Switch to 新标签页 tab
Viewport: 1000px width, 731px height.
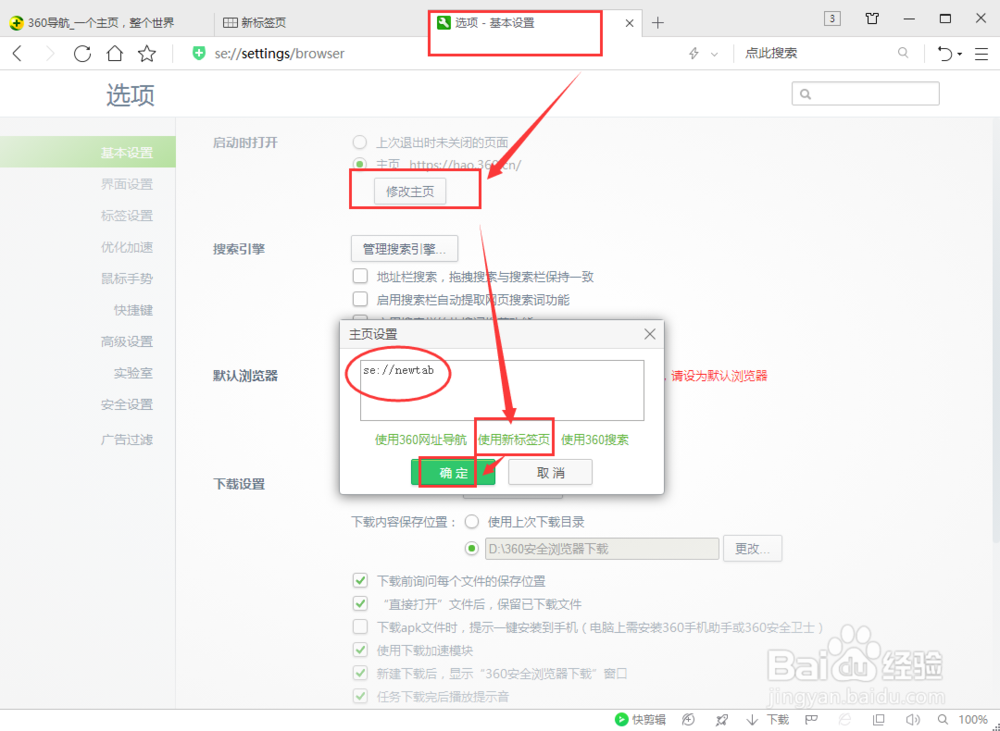point(255,23)
